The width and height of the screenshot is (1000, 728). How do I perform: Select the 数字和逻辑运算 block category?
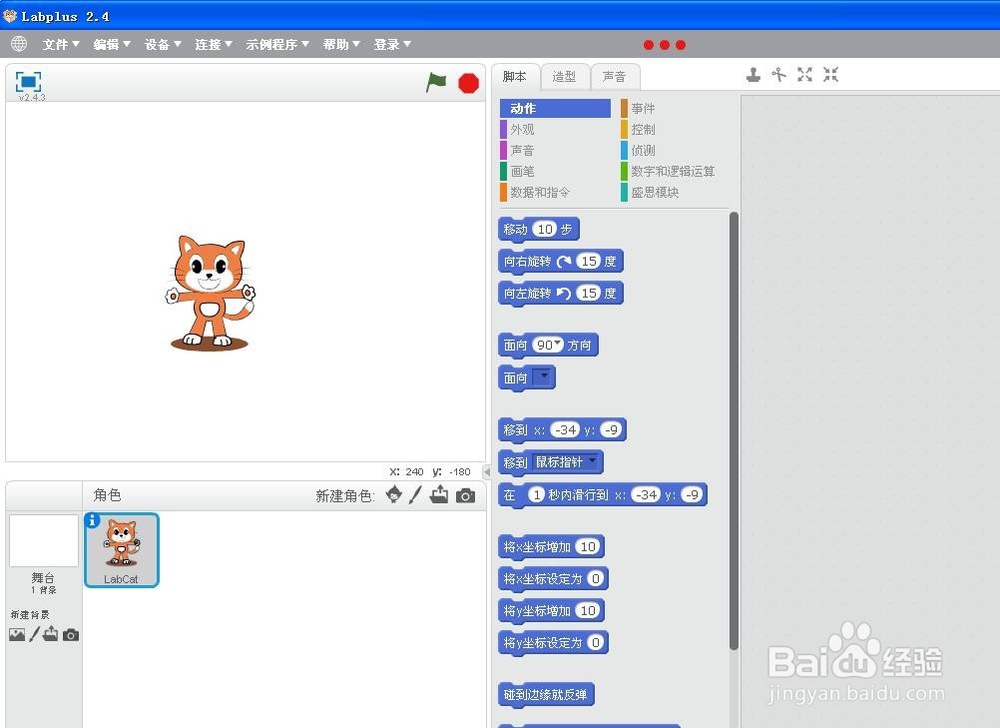tap(668, 171)
